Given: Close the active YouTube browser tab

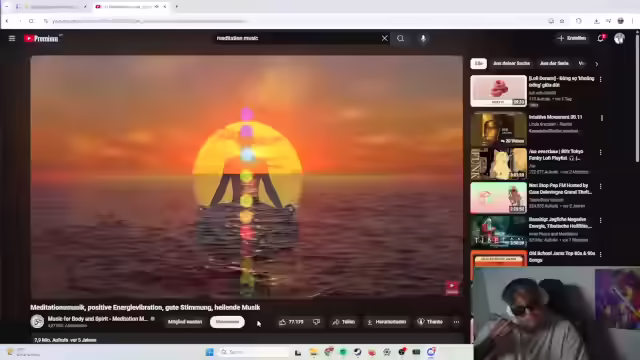Looking at the screenshot, I should [165, 7].
